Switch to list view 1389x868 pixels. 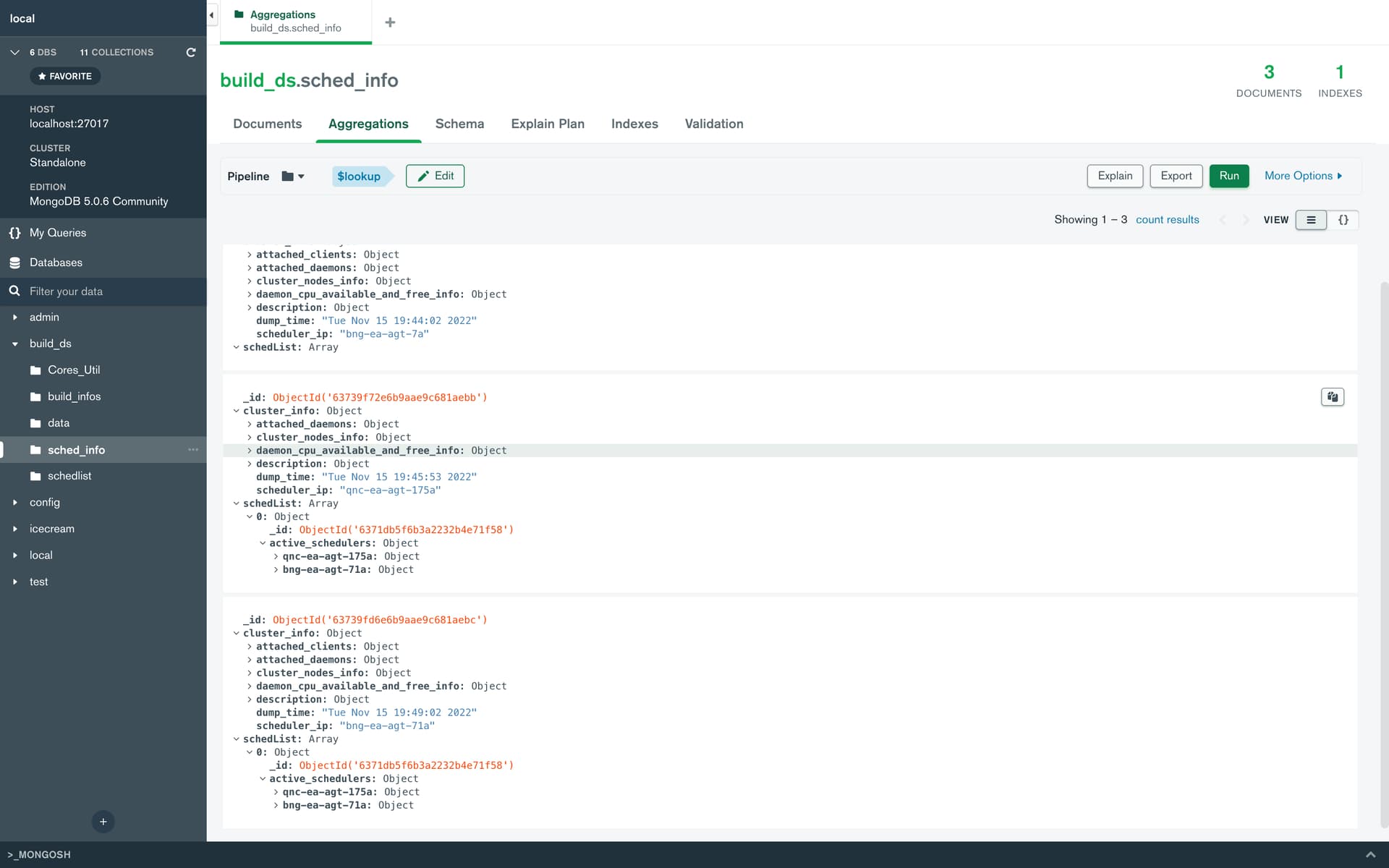pos(1311,220)
